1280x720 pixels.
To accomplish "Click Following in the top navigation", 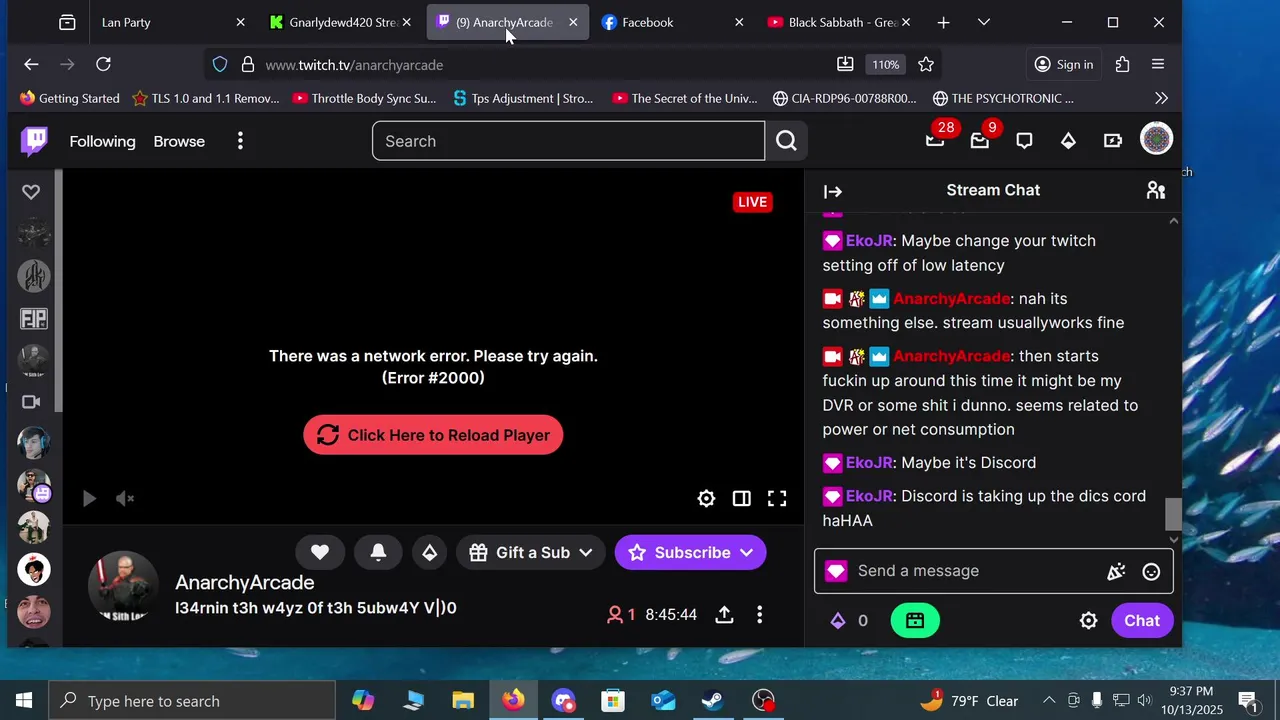I will 102,141.
